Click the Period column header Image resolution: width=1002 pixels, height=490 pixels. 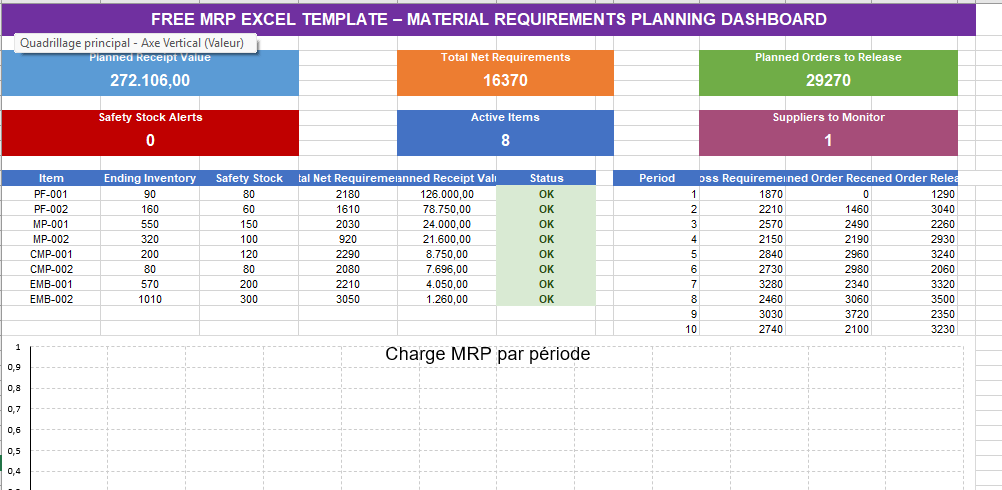[x=657, y=178]
